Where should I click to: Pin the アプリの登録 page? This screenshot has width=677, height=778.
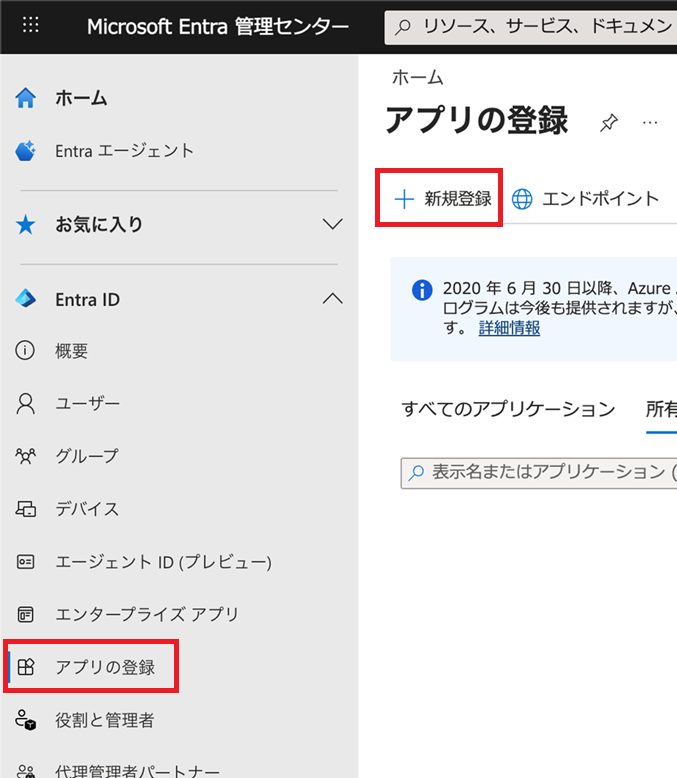608,123
